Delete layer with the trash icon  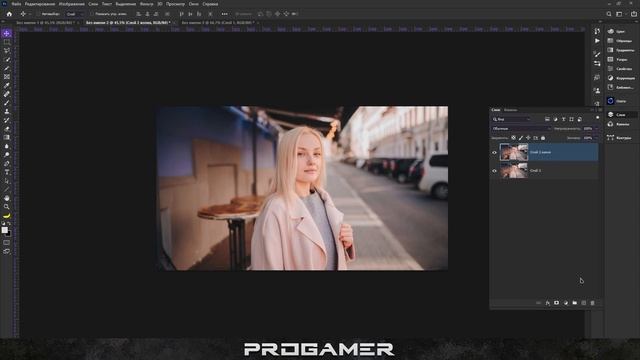[593, 303]
